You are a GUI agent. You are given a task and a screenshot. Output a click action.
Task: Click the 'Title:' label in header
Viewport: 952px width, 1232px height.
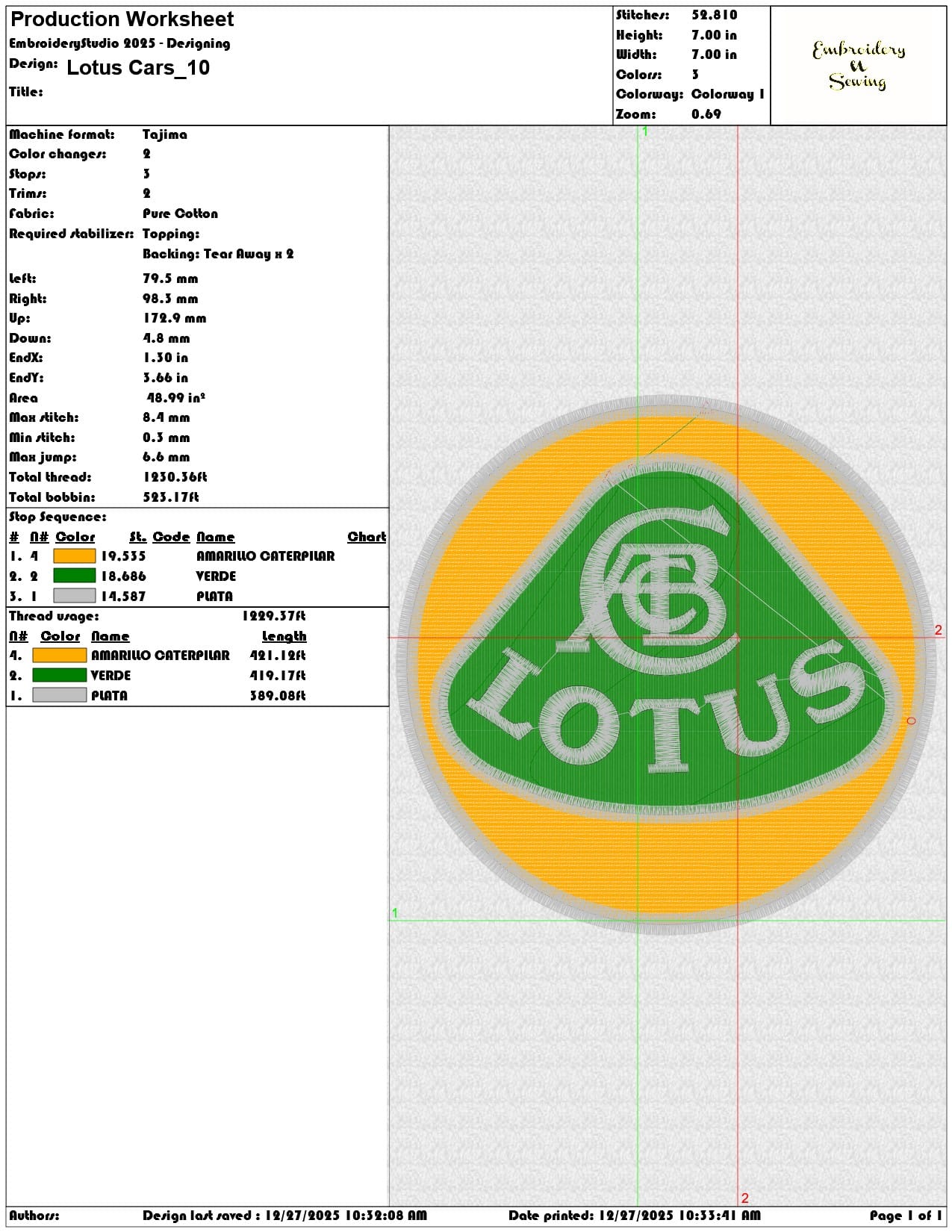coord(26,92)
